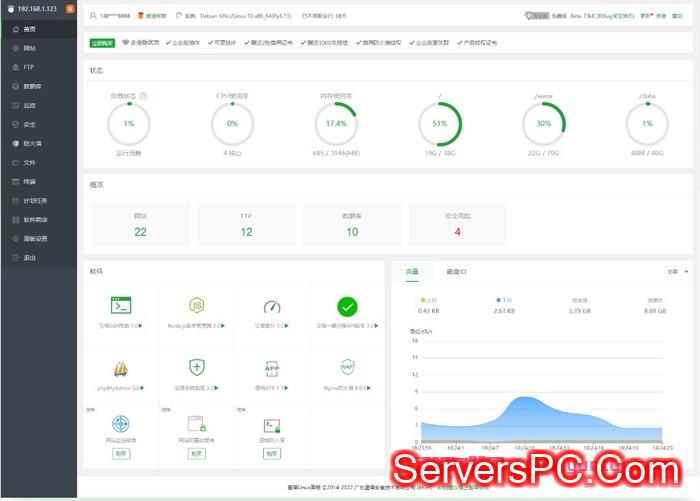Open the SSH terminal software icon
Image resolution: width=700 pixels, height=501 pixels.
[121, 306]
